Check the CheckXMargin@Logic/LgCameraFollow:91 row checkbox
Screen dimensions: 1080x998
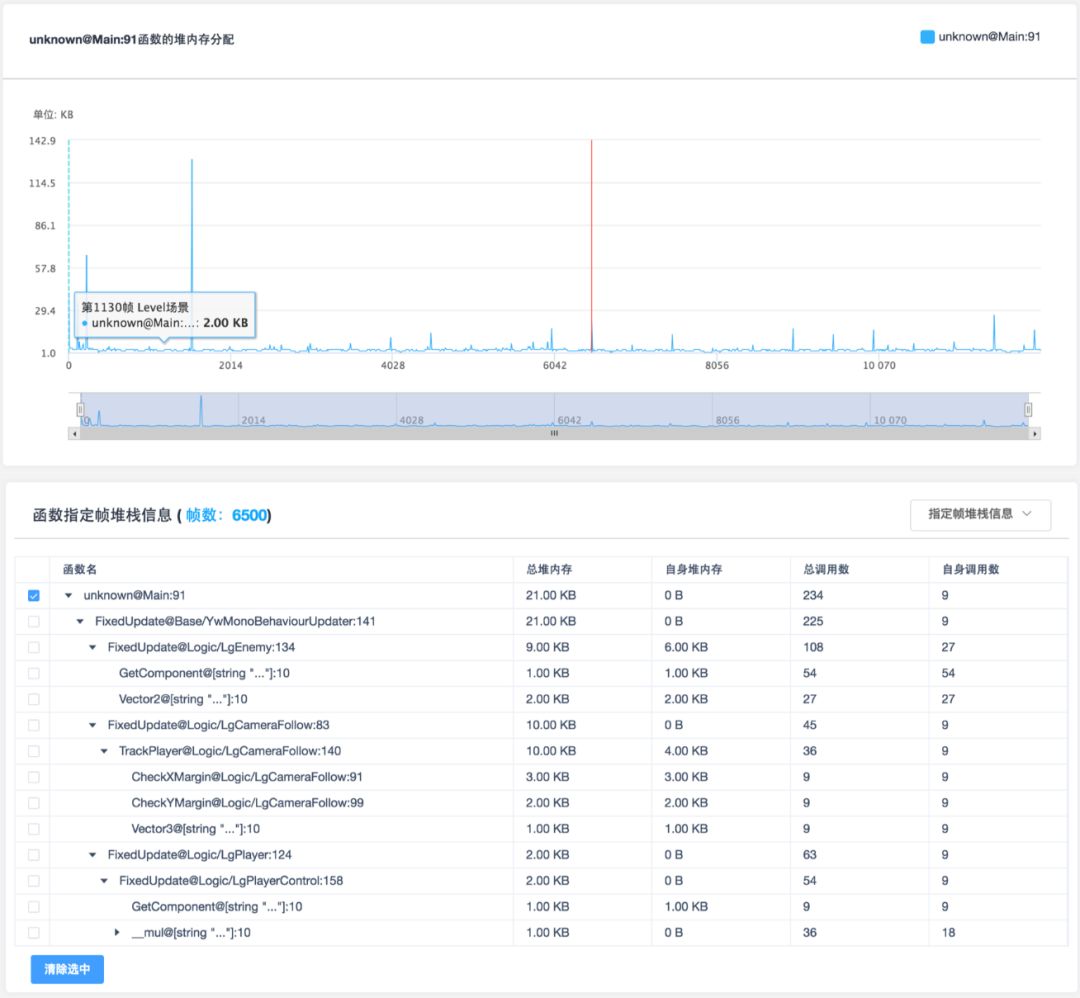(x=34, y=778)
